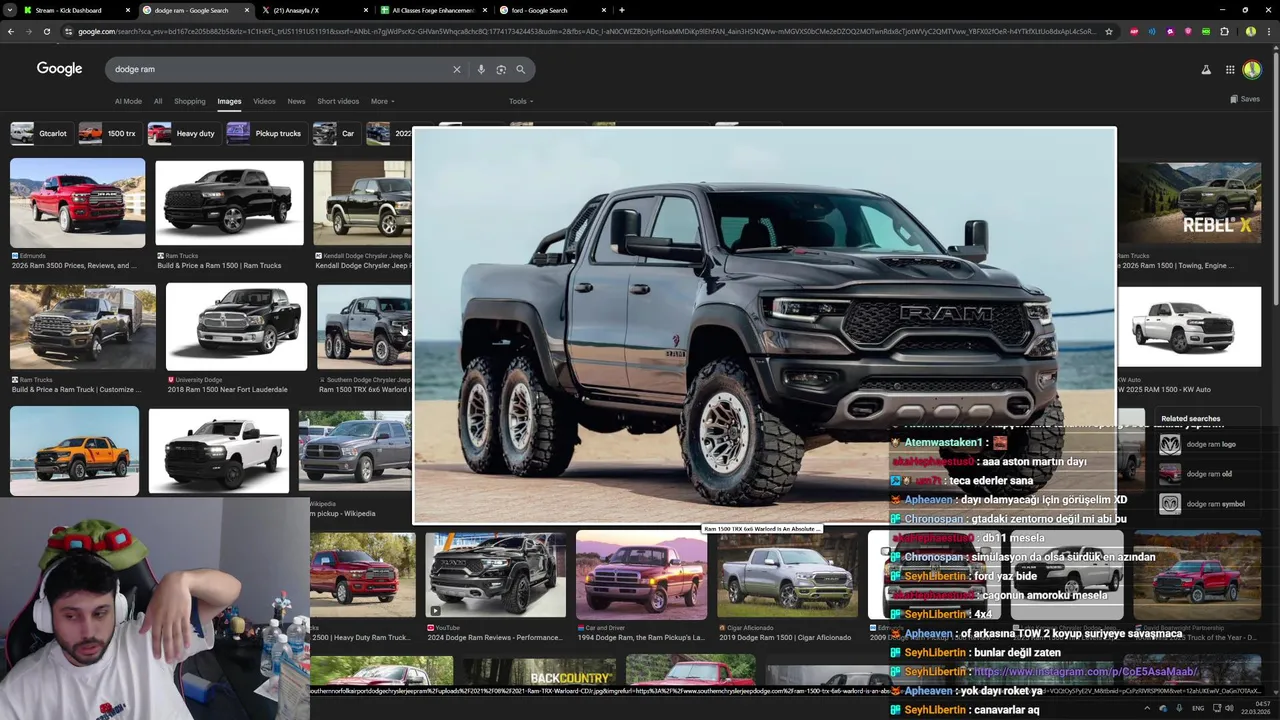Select the Heavy duty filter chip
The width and height of the screenshot is (1280, 720).
pyautogui.click(x=182, y=133)
